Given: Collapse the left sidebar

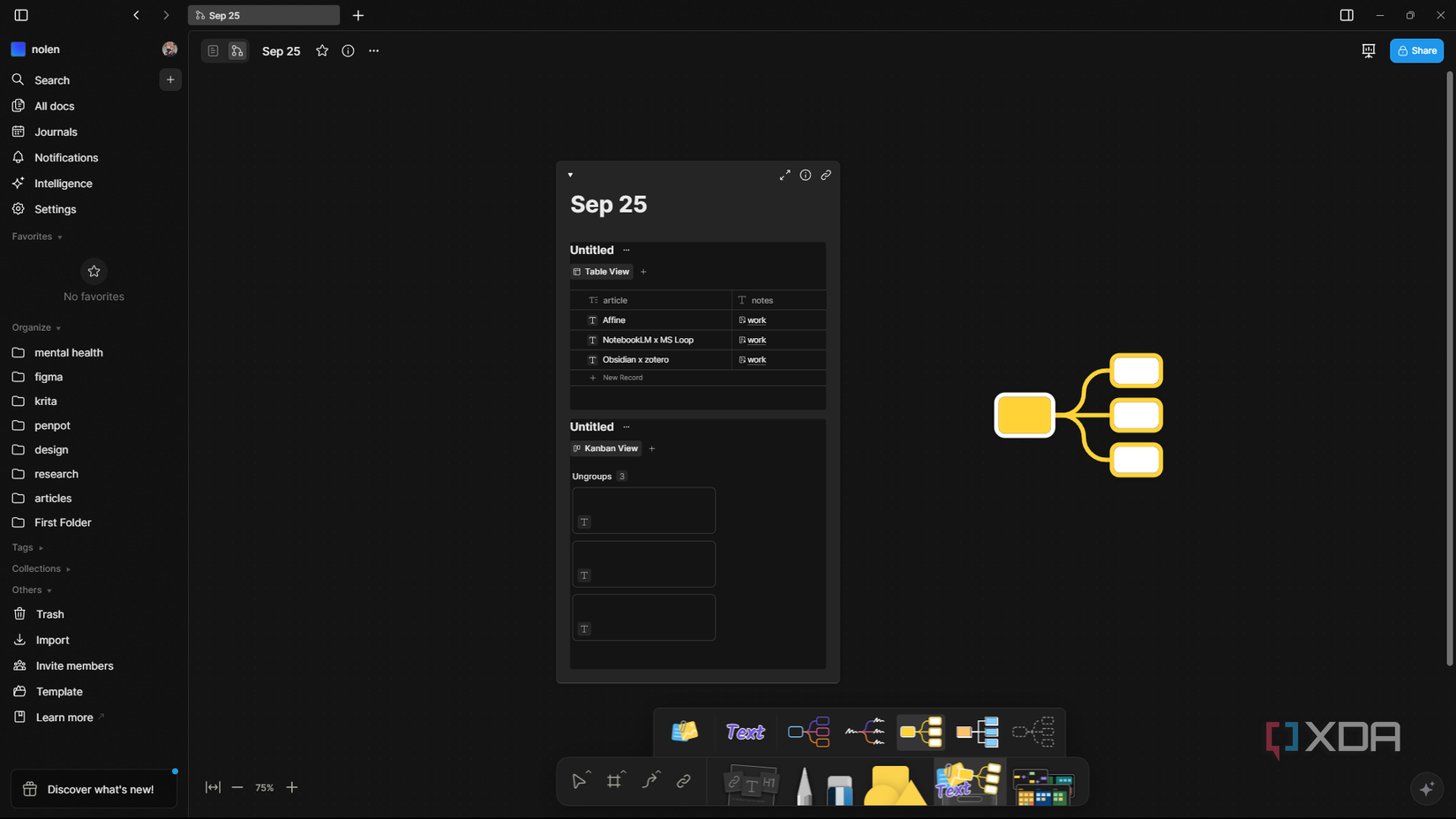Looking at the screenshot, I should (x=19, y=15).
